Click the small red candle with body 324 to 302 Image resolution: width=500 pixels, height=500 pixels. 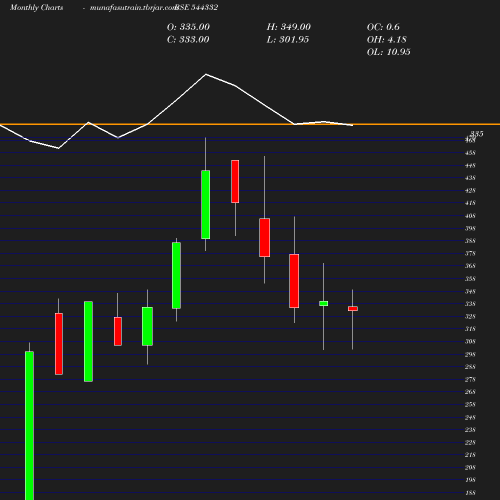pyautogui.click(x=118, y=331)
